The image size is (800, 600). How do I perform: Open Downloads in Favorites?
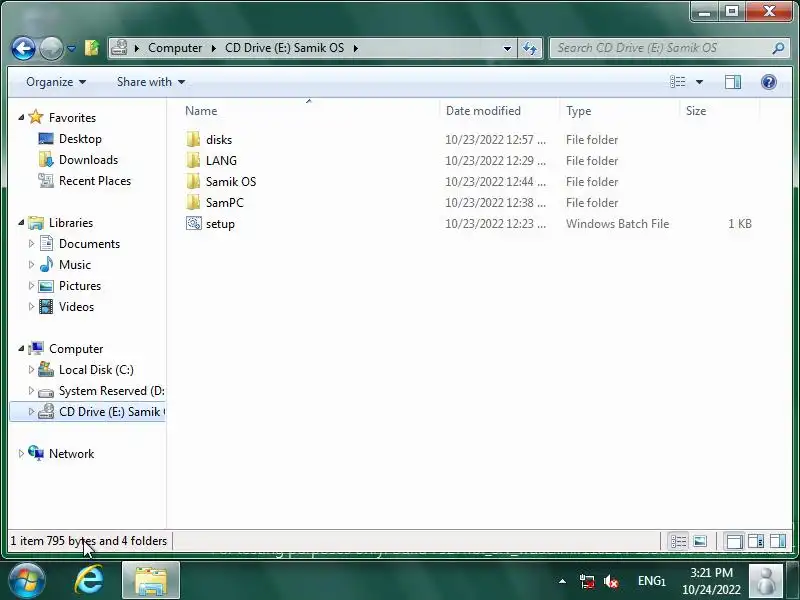coord(88,160)
